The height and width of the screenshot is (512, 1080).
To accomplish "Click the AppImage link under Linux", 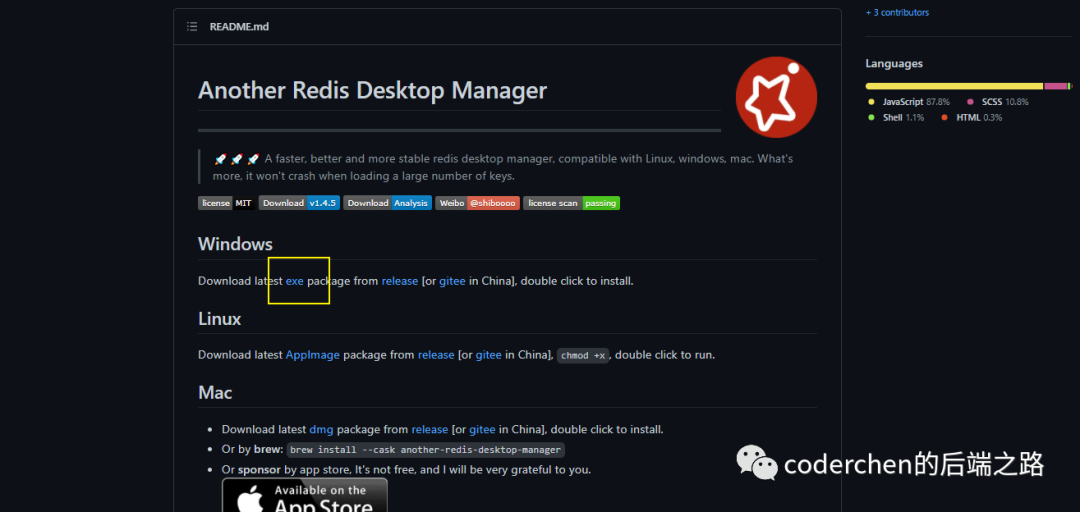I will click(313, 355).
